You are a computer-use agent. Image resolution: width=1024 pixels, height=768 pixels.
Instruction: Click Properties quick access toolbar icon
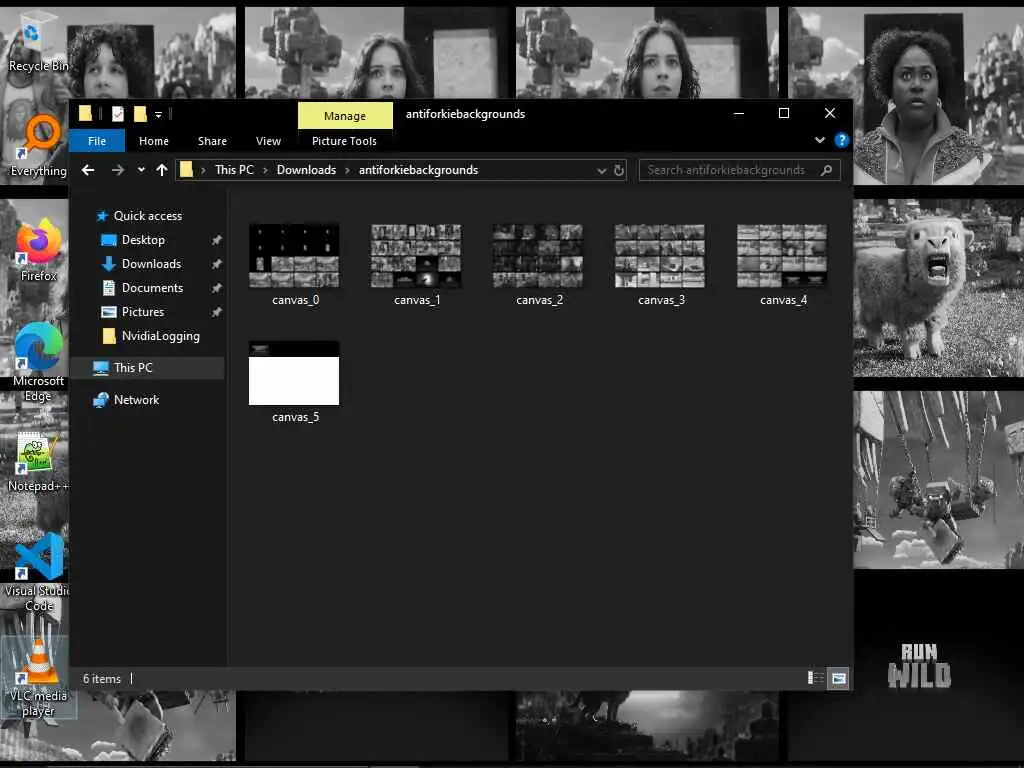coord(118,114)
